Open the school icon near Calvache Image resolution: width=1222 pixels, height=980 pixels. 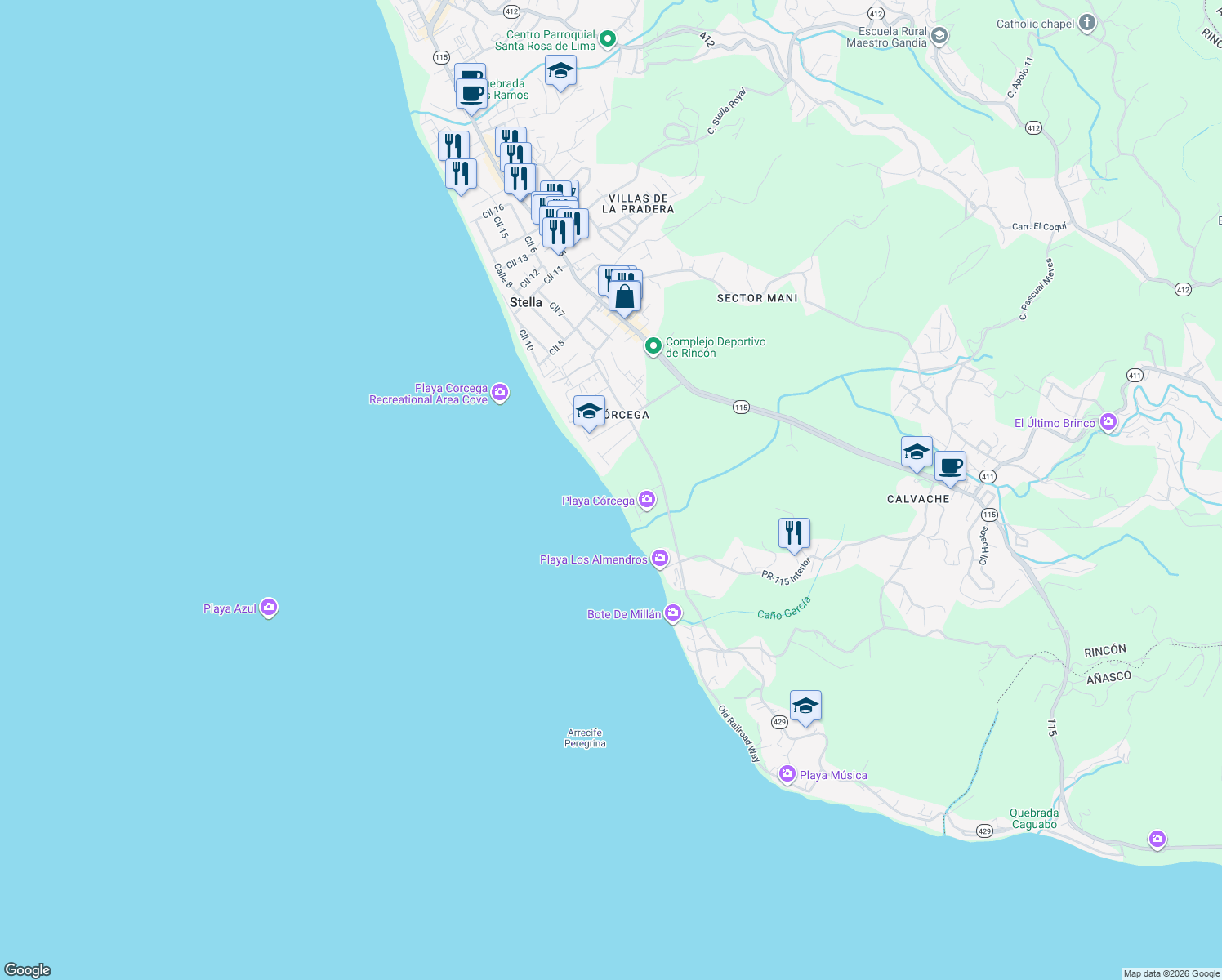tap(916, 450)
